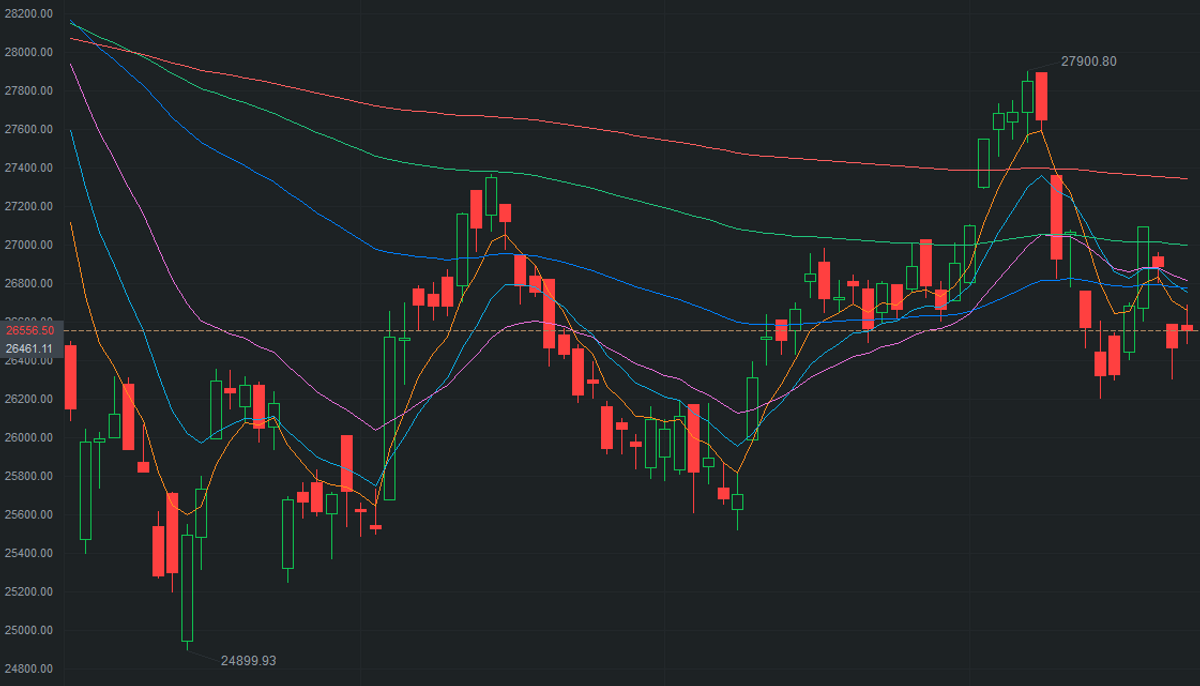Click the 25800.00 axis label
This screenshot has height=686, width=1200.
[28, 477]
